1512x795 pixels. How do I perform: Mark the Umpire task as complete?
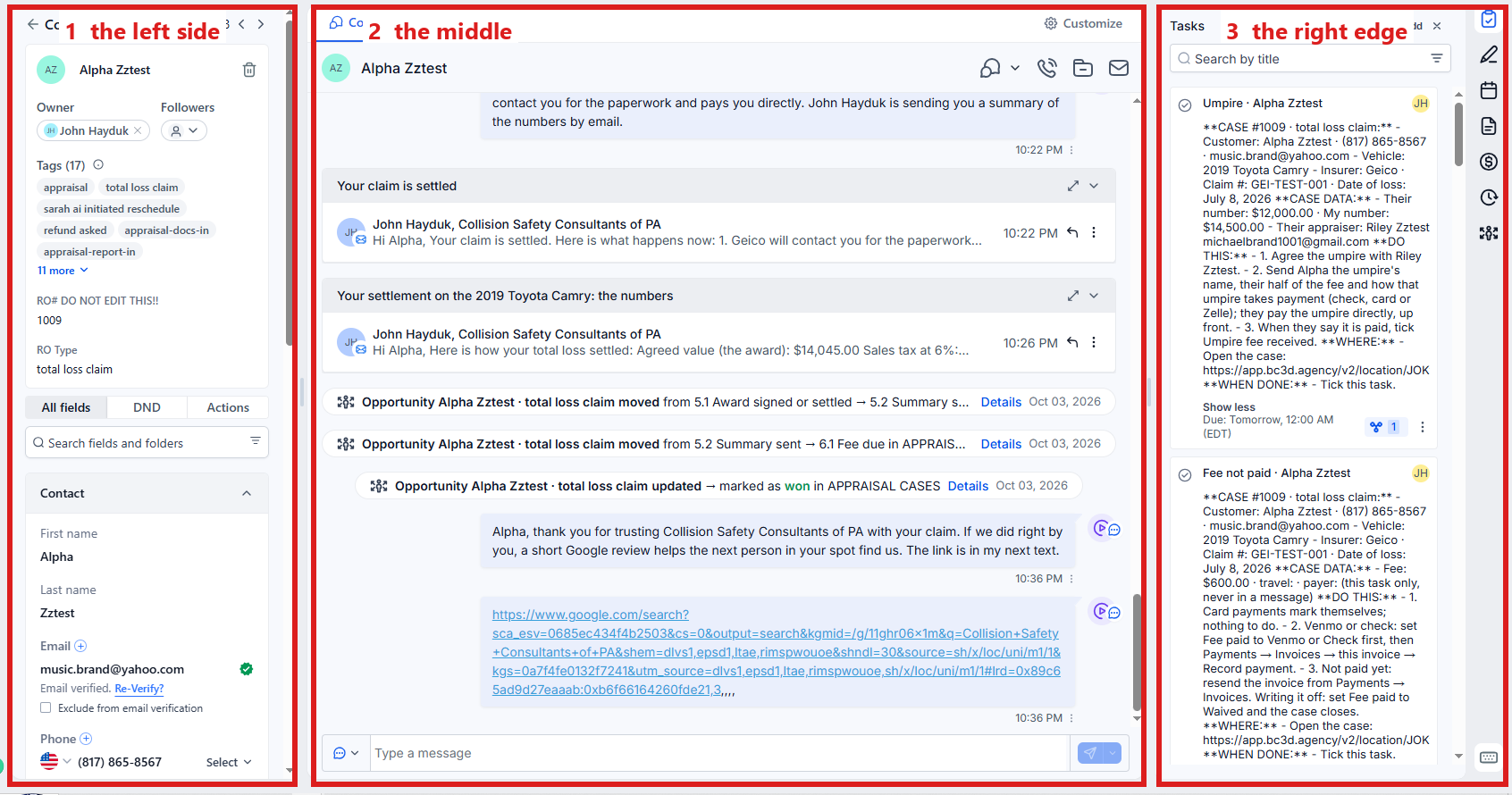1185,105
